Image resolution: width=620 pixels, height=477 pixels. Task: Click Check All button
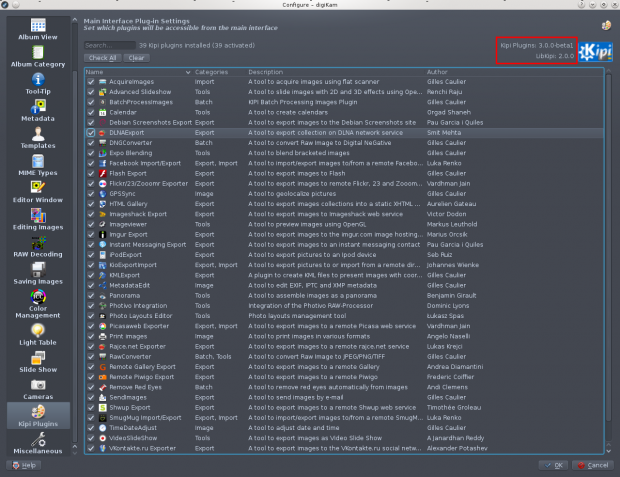tap(102, 58)
